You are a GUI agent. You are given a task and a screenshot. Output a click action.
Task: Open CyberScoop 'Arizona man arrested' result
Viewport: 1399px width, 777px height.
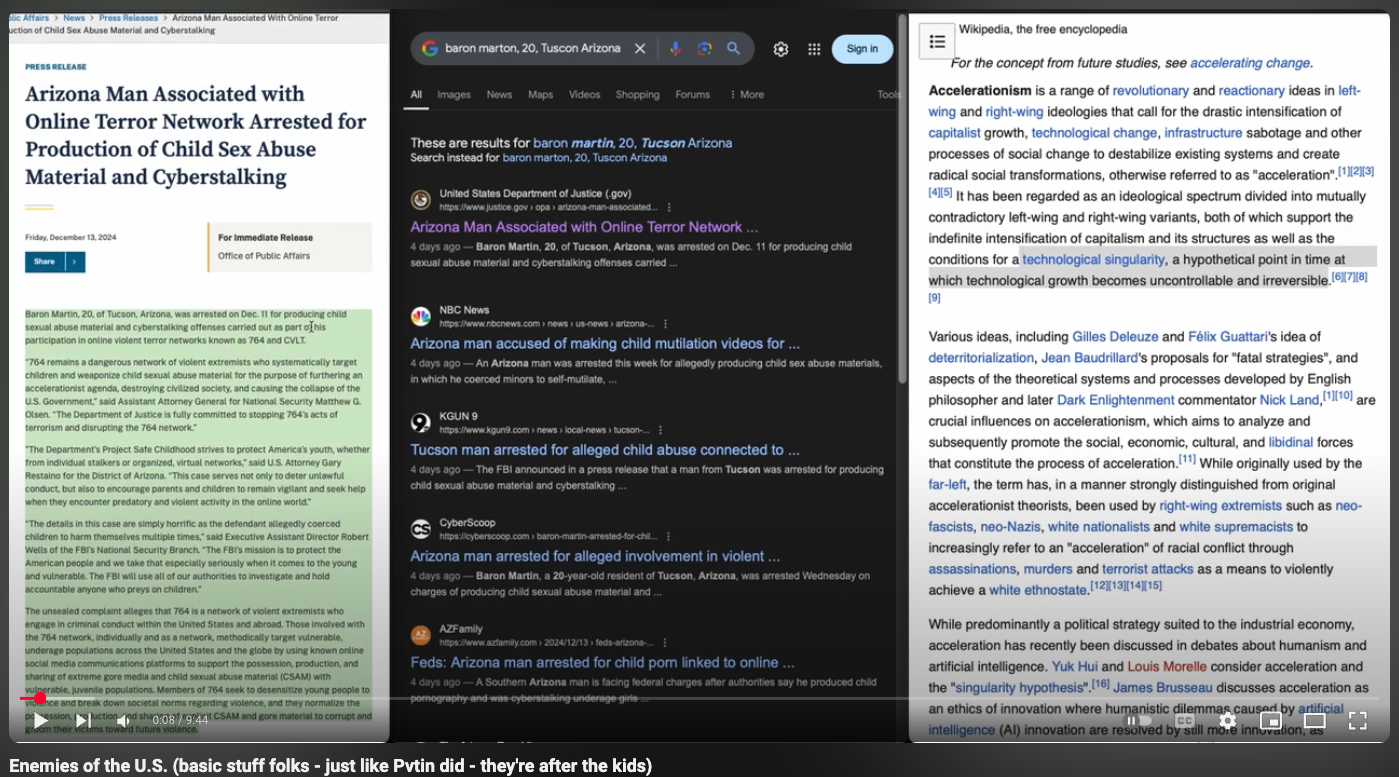coord(595,556)
